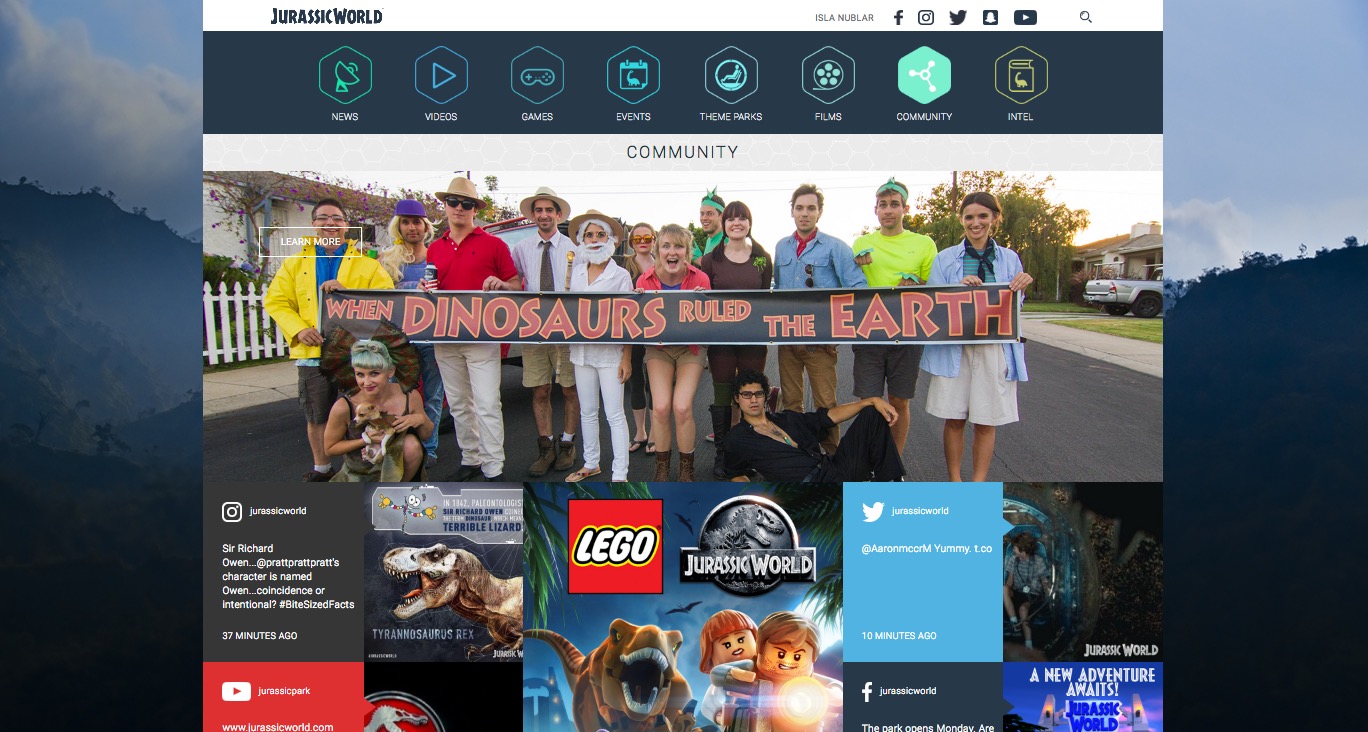Open the red Jurassic logo thumbnail
1368x732 pixels.
pyautogui.click(x=443, y=697)
